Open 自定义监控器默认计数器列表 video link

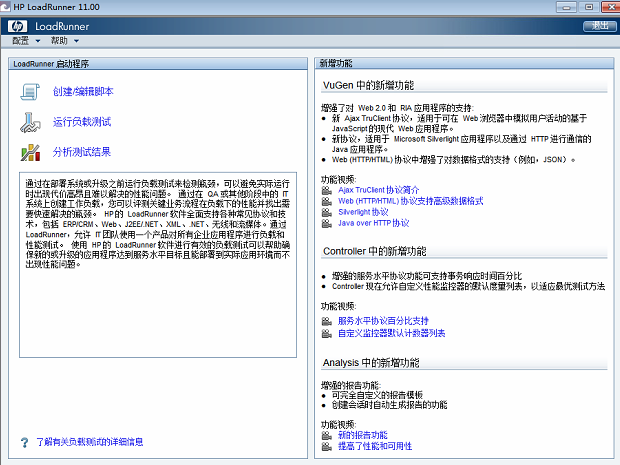(391, 333)
